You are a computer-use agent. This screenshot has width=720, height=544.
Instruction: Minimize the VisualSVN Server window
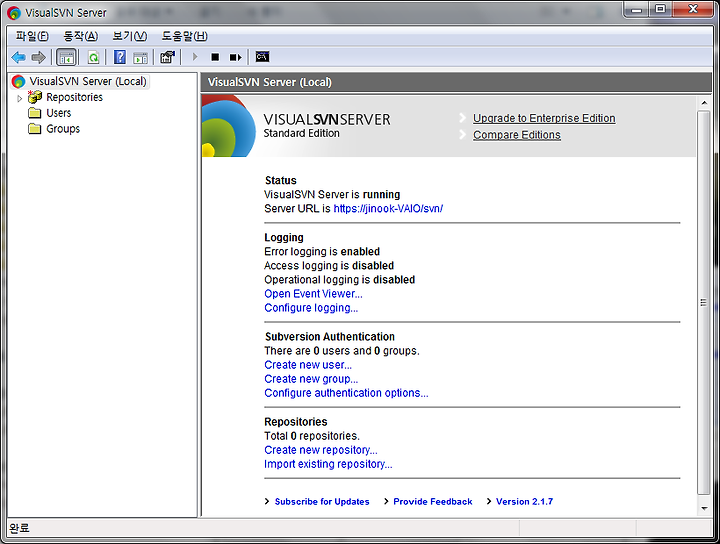coord(636,10)
